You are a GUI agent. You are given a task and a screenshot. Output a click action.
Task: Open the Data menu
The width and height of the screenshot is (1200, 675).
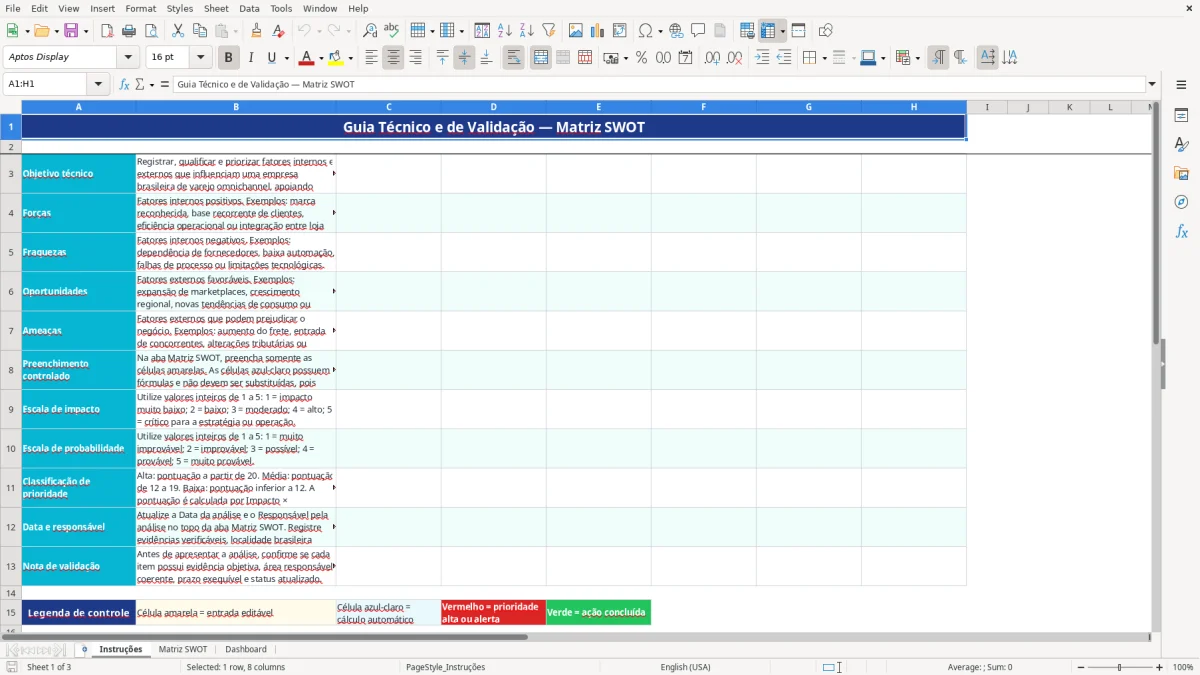click(x=249, y=8)
